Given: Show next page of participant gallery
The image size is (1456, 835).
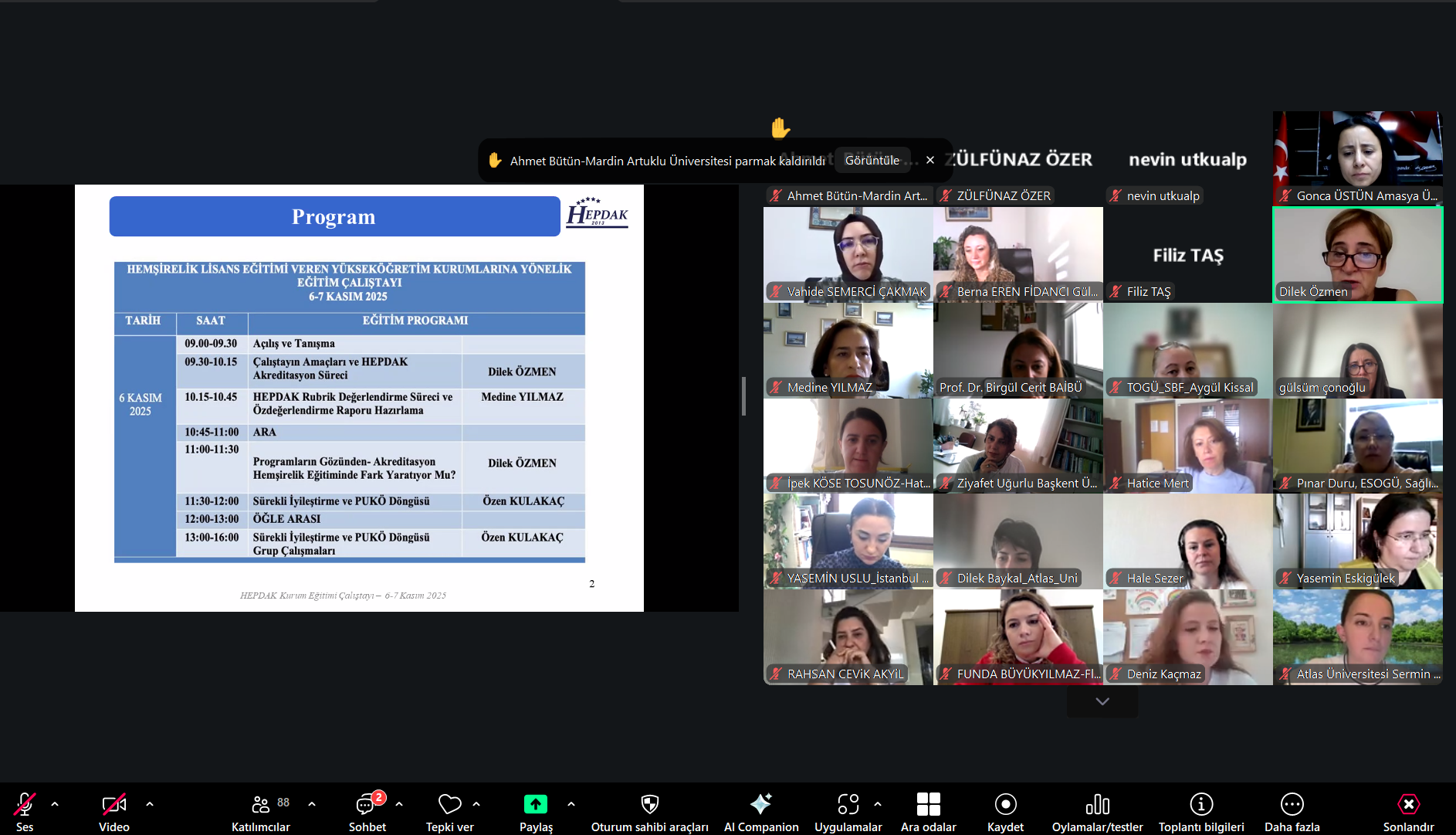Looking at the screenshot, I should pyautogui.click(x=1102, y=701).
